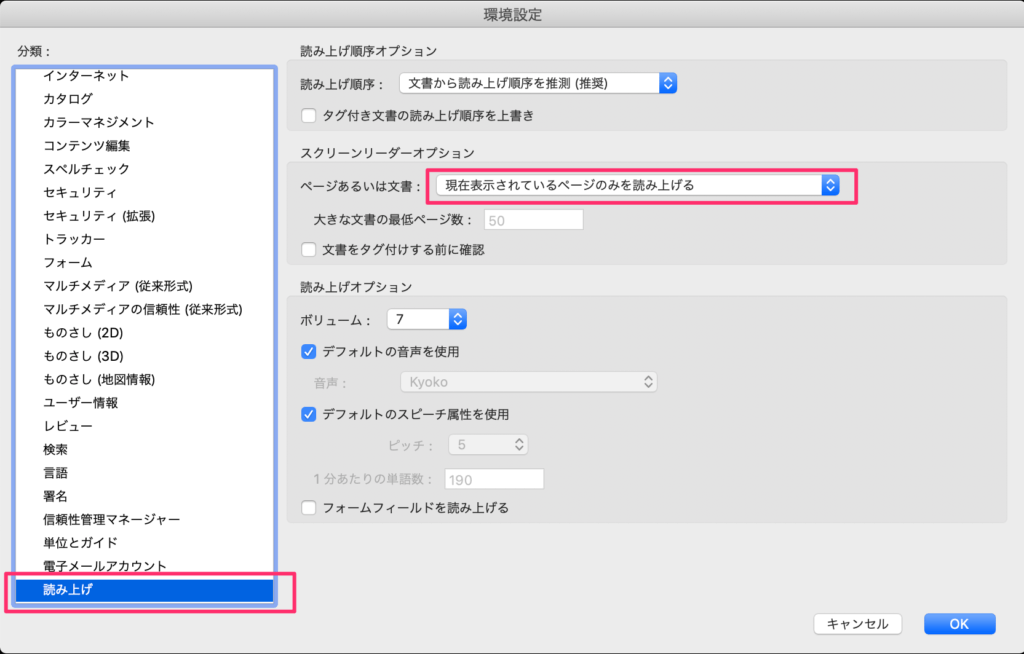
Task: Select 電子メールアカウント category
Action: [104, 566]
